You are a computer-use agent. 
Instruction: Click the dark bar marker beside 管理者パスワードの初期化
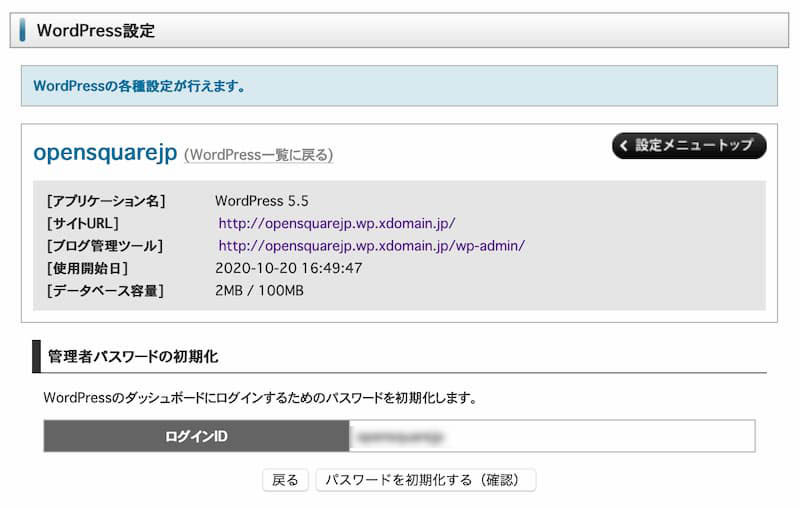(37, 356)
